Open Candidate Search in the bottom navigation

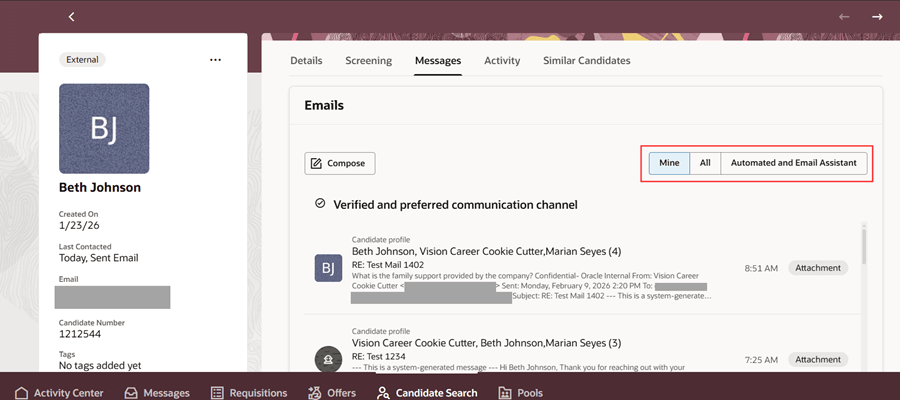tap(427, 393)
